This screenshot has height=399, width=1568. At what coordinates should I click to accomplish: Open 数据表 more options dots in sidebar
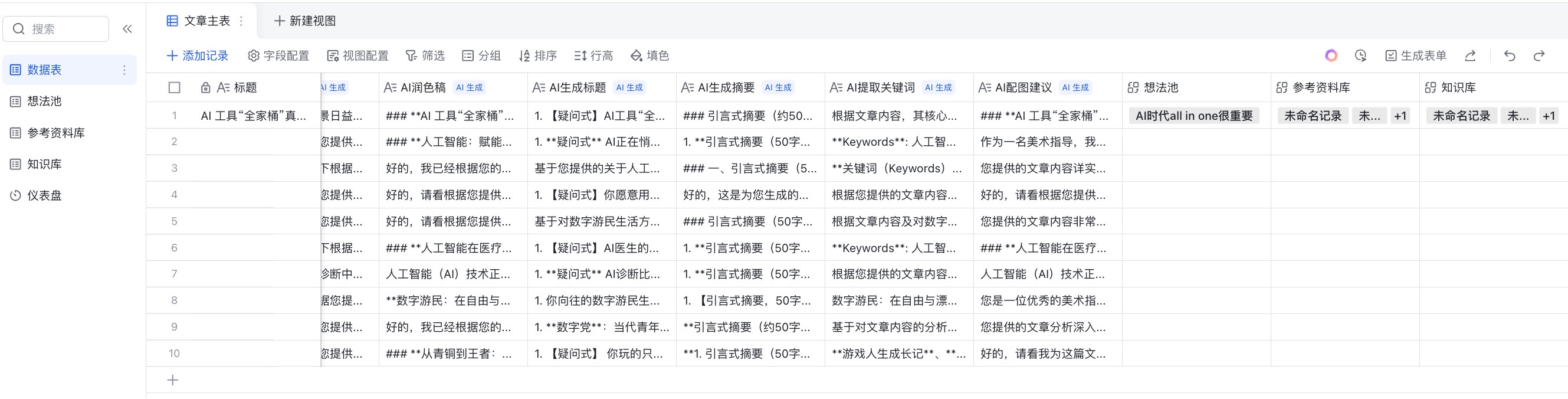(124, 70)
